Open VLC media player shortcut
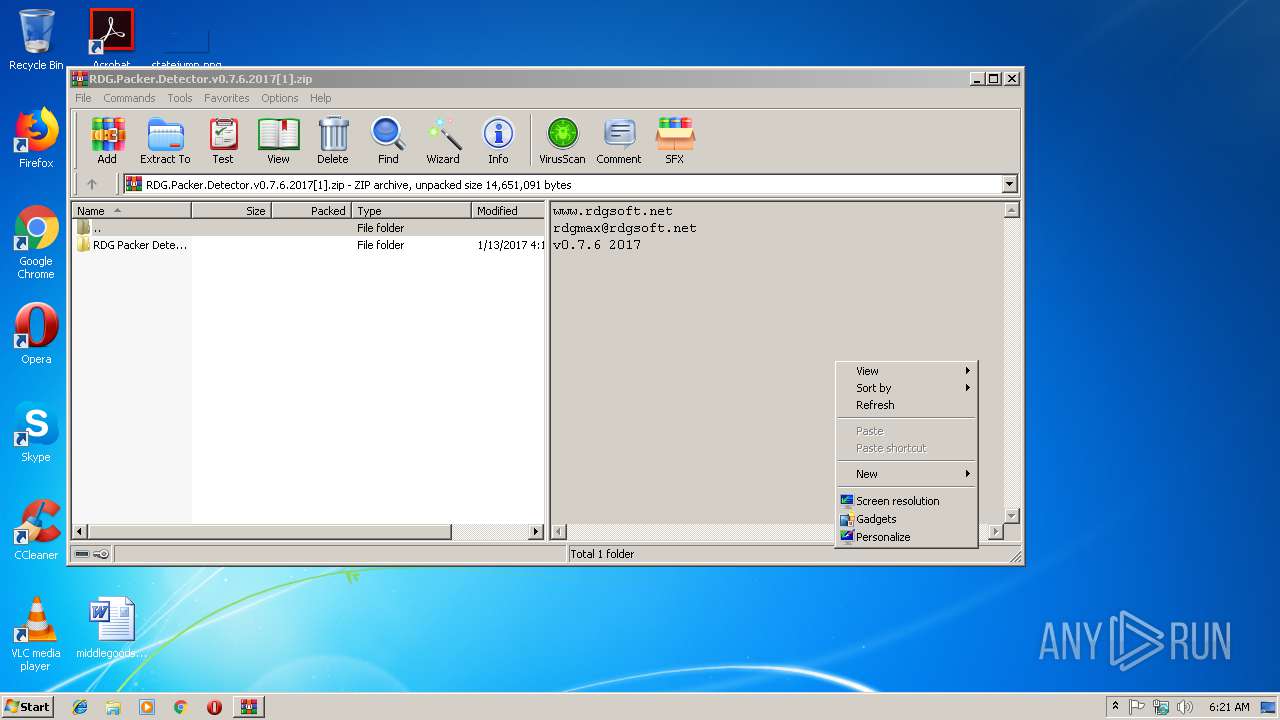Image resolution: width=1280 pixels, height=720 pixels. pyautogui.click(x=36, y=634)
